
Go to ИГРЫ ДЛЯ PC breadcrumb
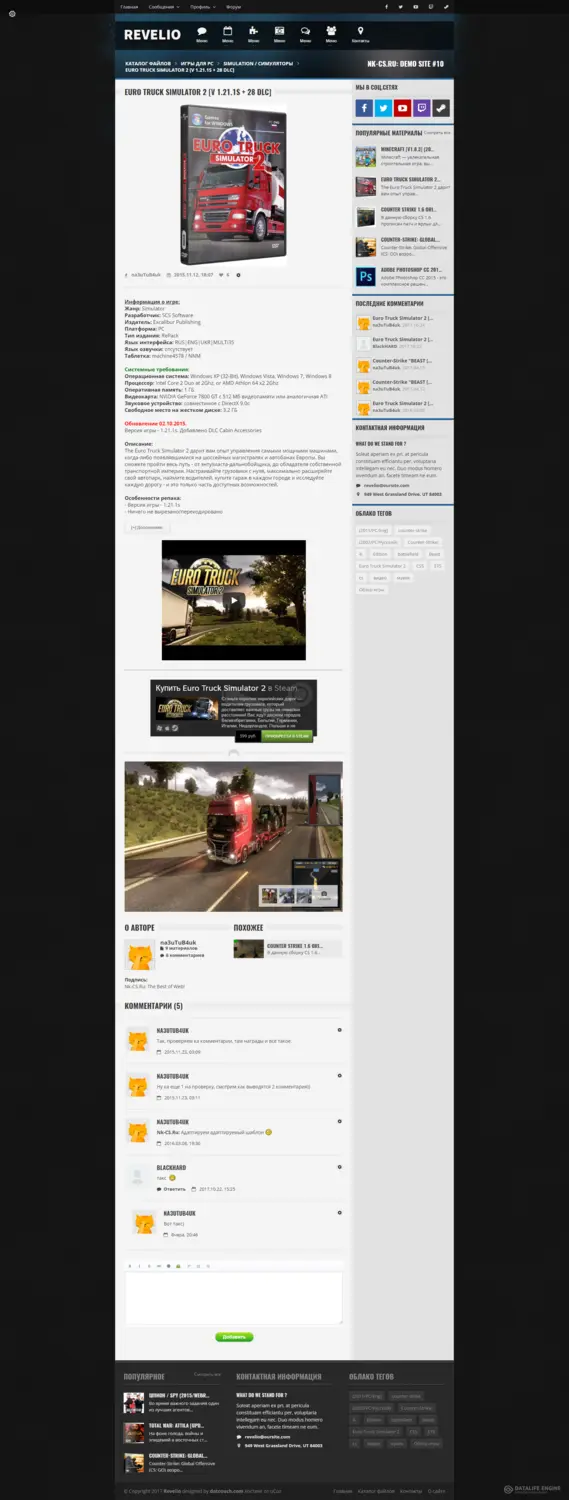tap(198, 63)
